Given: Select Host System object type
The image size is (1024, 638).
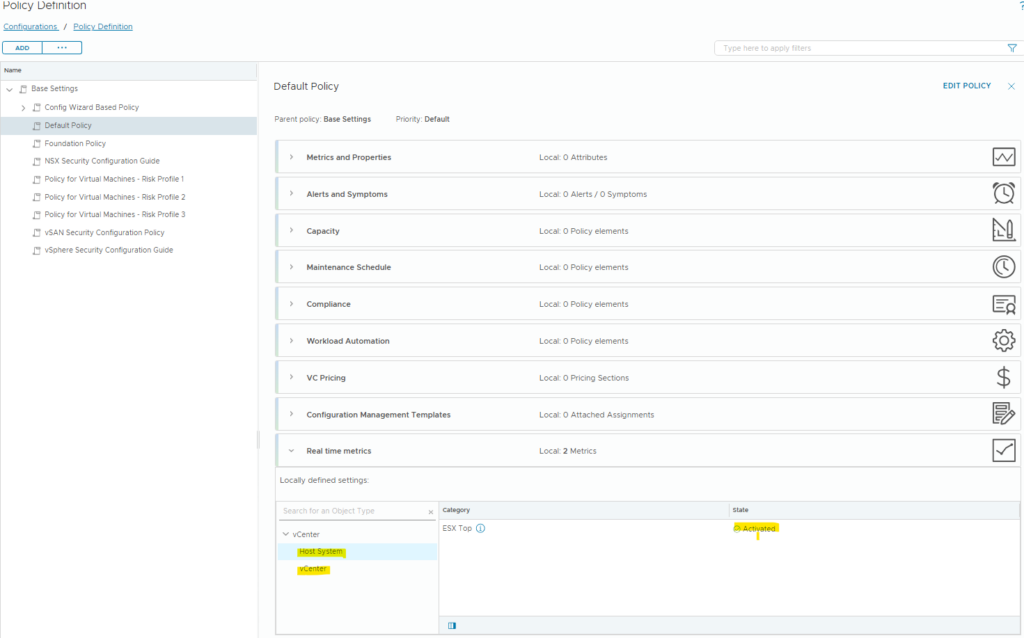Looking at the screenshot, I should point(321,552).
